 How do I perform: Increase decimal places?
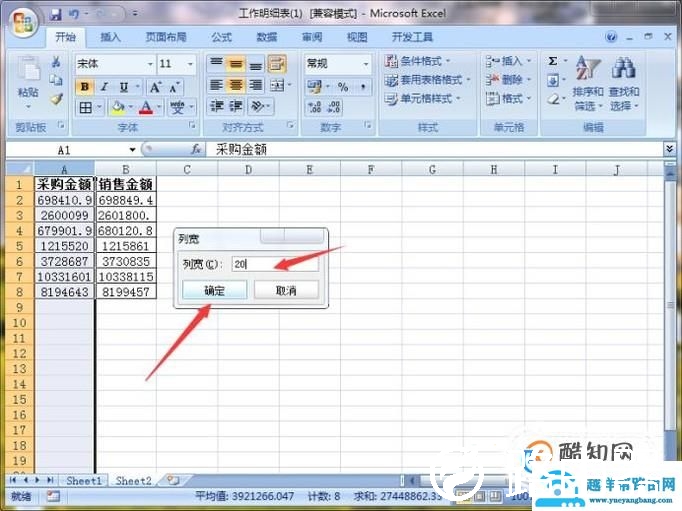(x=314, y=107)
